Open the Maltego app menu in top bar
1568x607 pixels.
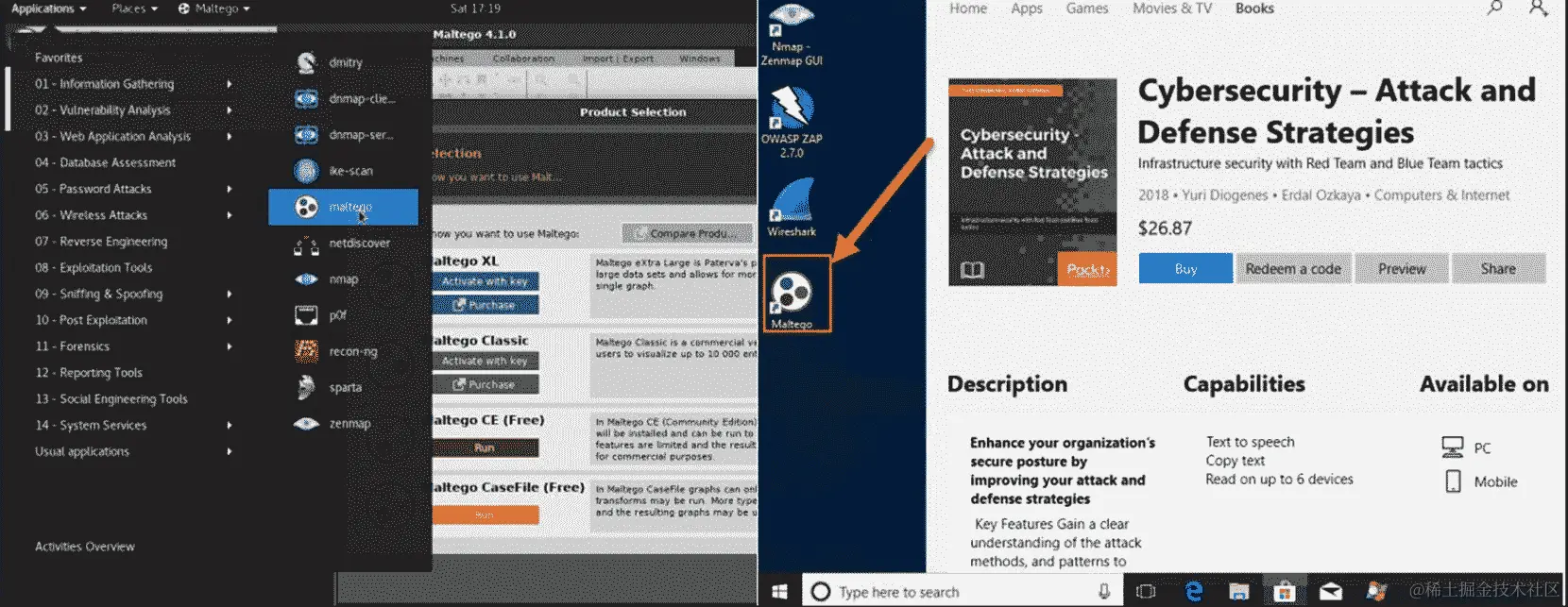214,8
